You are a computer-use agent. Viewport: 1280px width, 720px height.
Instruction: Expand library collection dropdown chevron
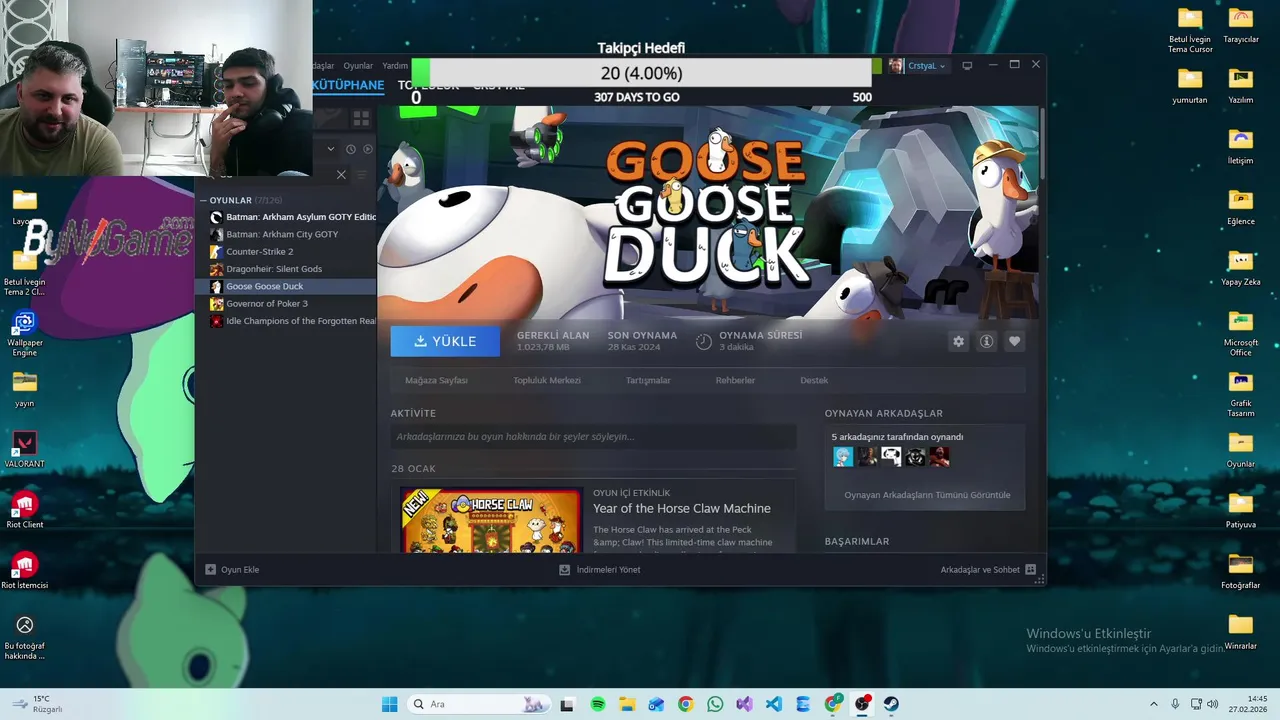click(x=331, y=149)
